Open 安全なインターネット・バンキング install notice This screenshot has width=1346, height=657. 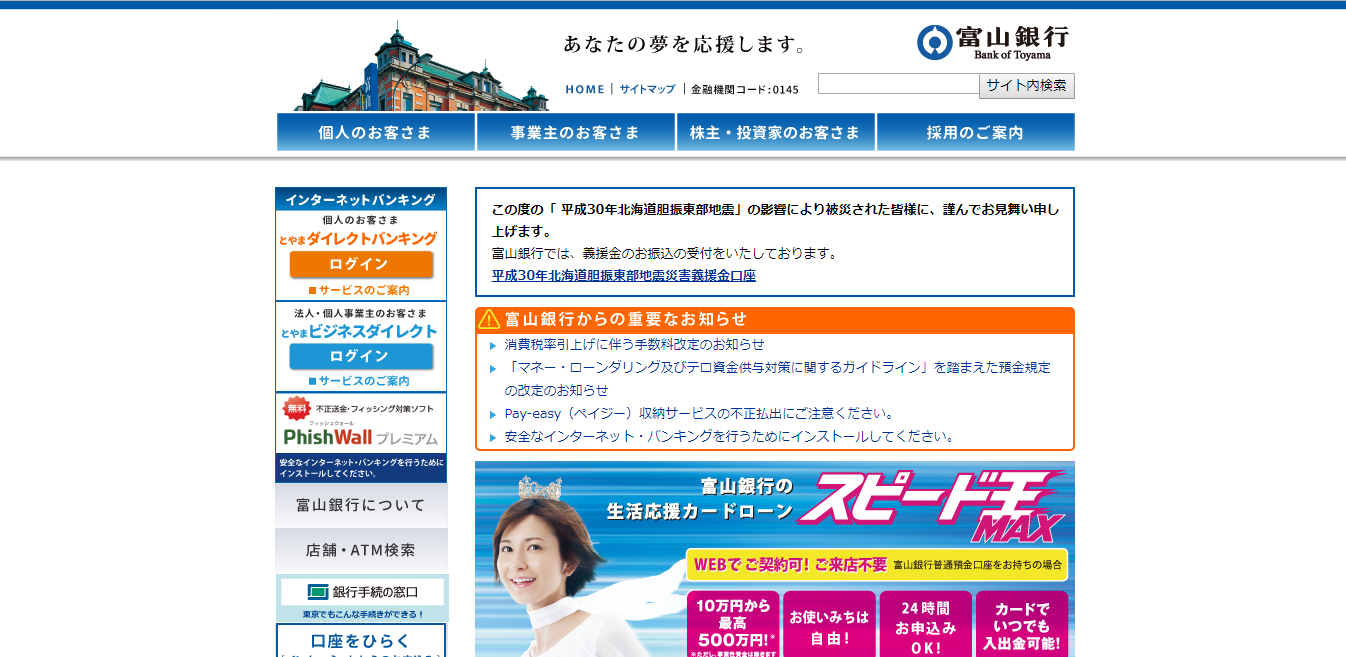(x=730, y=436)
